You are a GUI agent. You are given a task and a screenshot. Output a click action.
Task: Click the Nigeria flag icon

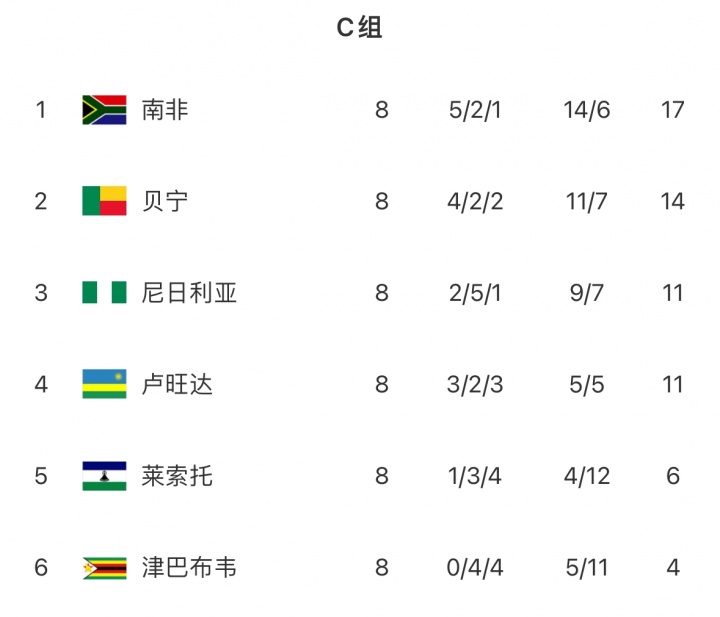coord(104,293)
